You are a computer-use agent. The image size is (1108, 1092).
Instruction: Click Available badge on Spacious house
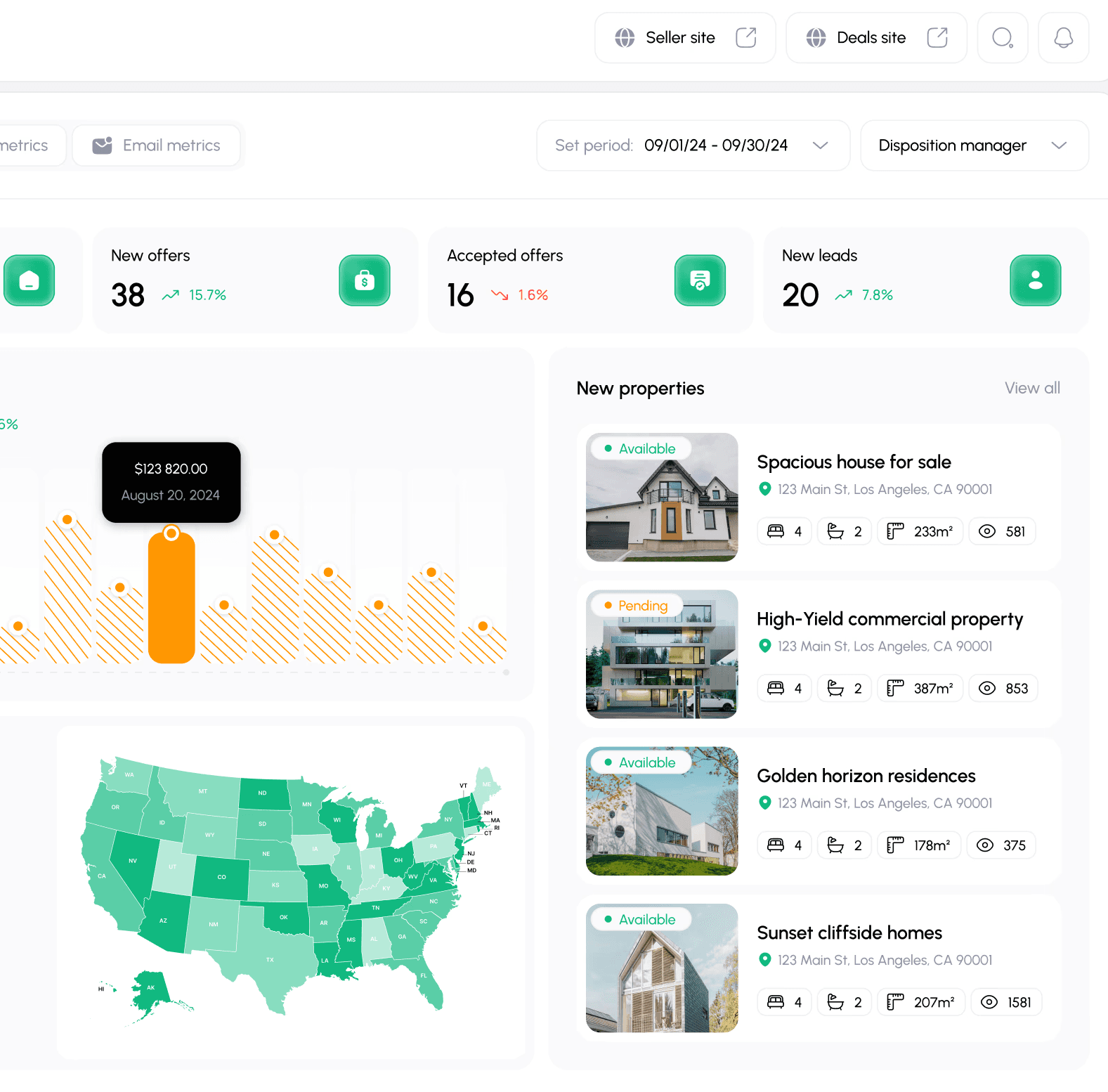640,449
